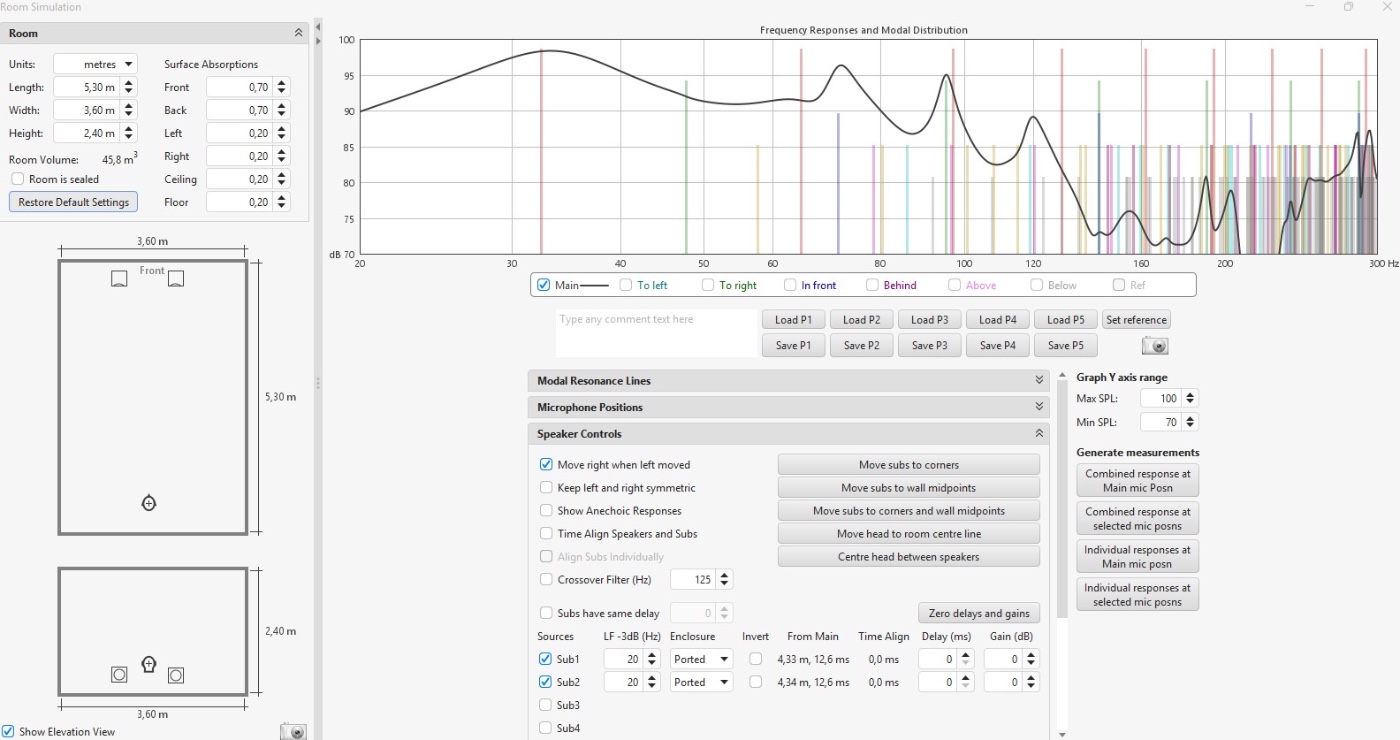Toggle Keep left and right symmetric
This screenshot has width=1400, height=740.
(x=546, y=488)
